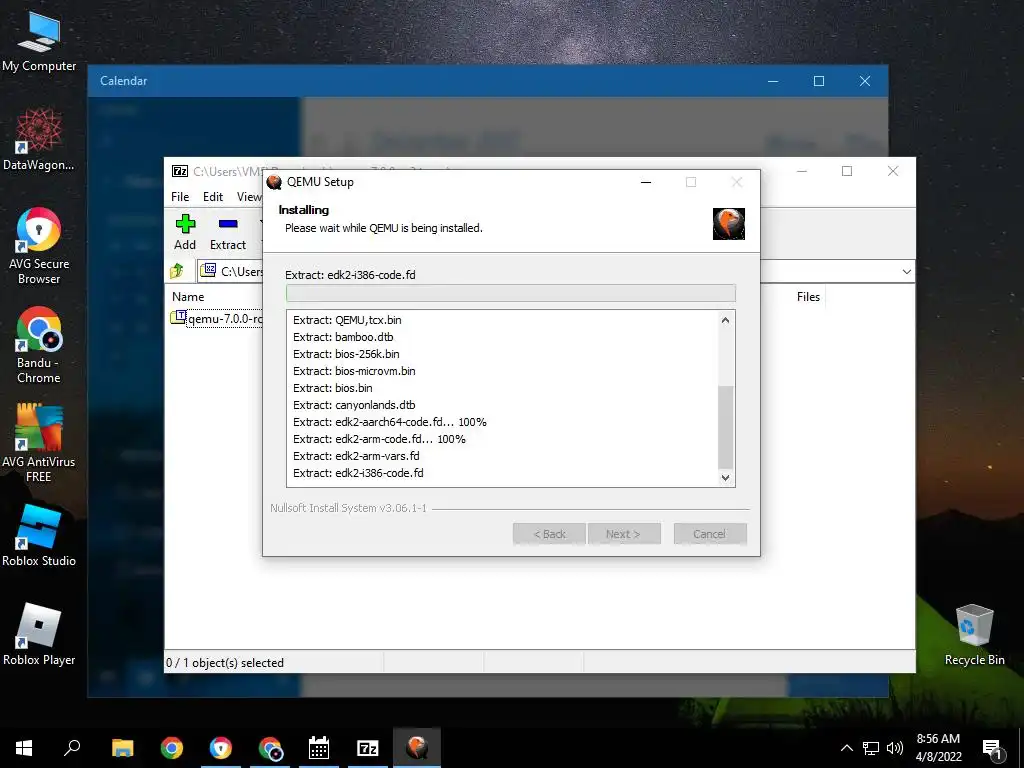Screen dimensions: 1024x768
Task: Click the Files column header in 7-Zip
Action: tap(808, 296)
